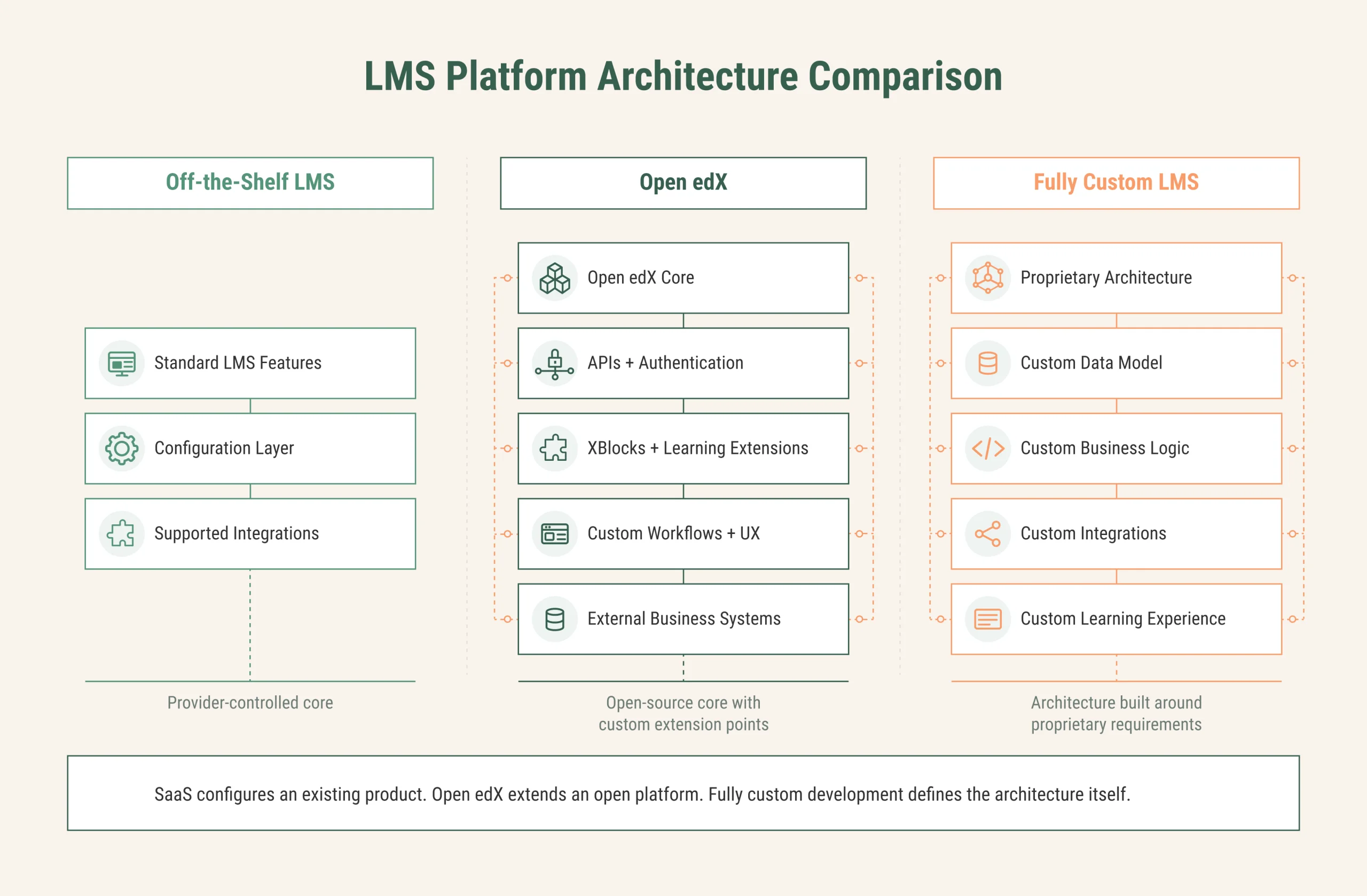The image size is (1367, 896).
Task: Click the Custom Data Model label
Action: click(1091, 363)
